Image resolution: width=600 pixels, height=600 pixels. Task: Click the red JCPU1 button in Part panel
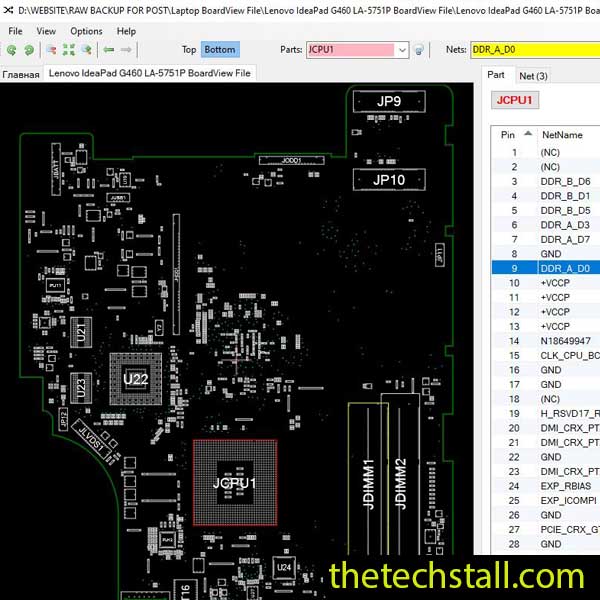tap(516, 100)
